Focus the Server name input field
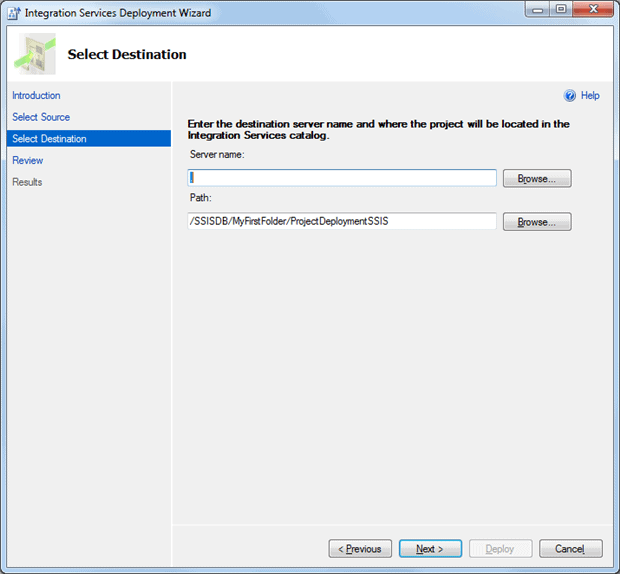 342,178
